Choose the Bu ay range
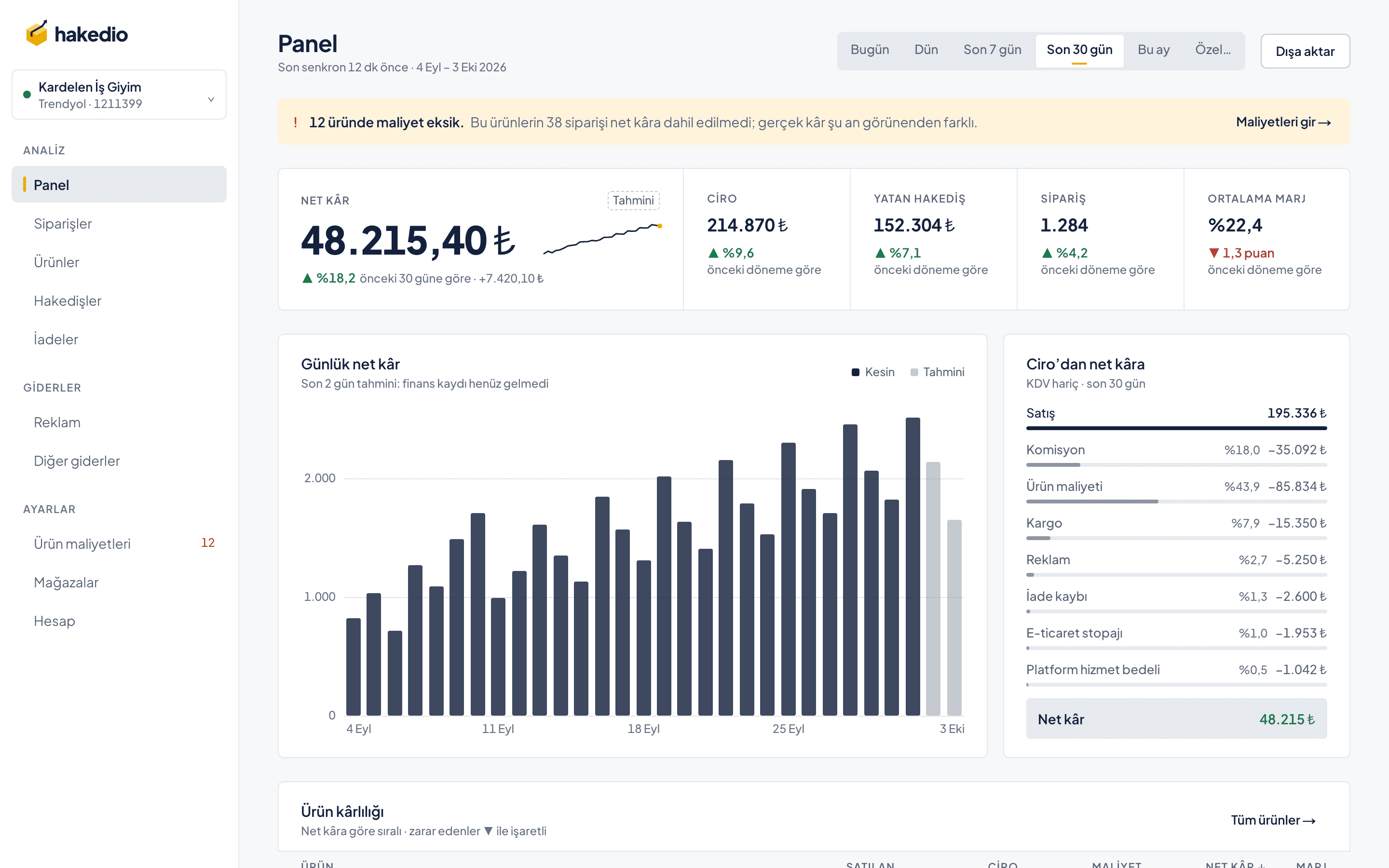Viewport: 1389px width, 868px height. click(1153, 50)
